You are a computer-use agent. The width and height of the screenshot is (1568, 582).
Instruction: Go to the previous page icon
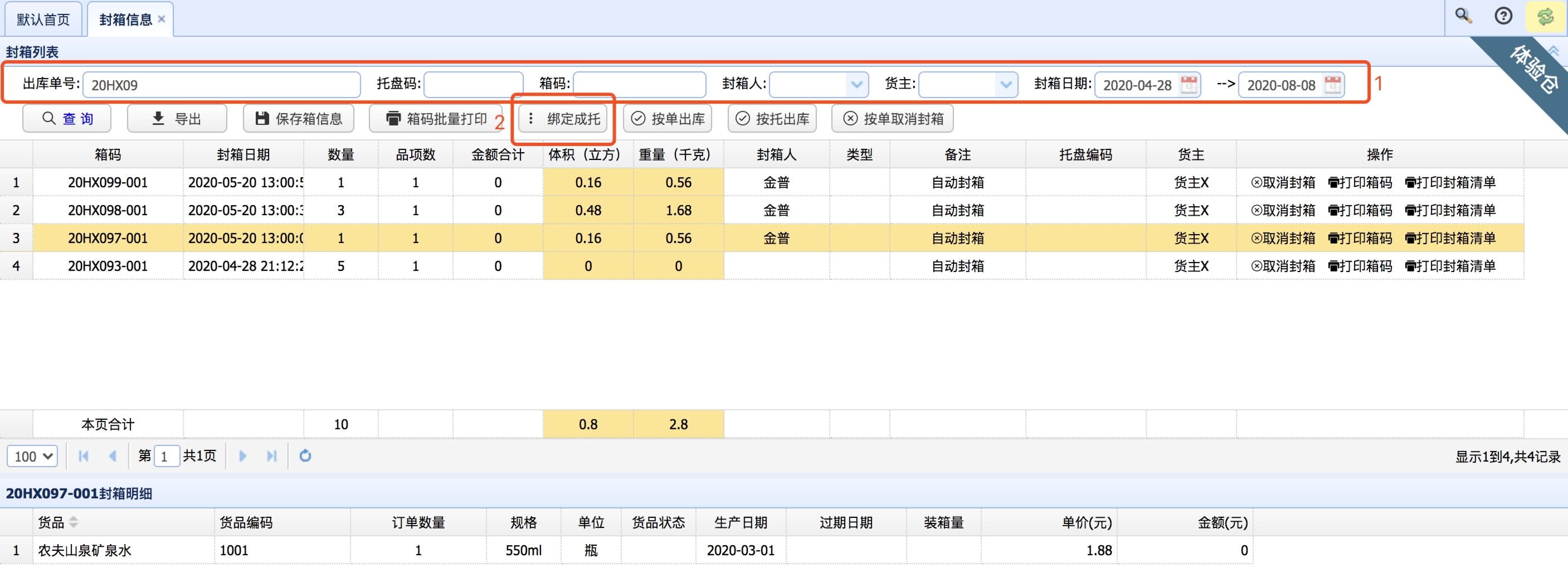(x=112, y=455)
